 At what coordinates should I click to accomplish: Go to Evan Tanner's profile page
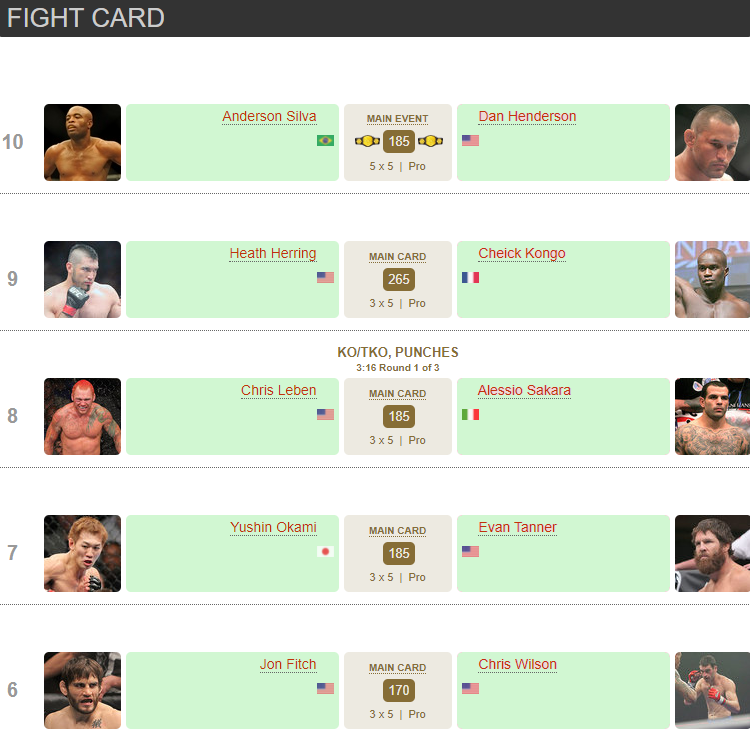[517, 528]
